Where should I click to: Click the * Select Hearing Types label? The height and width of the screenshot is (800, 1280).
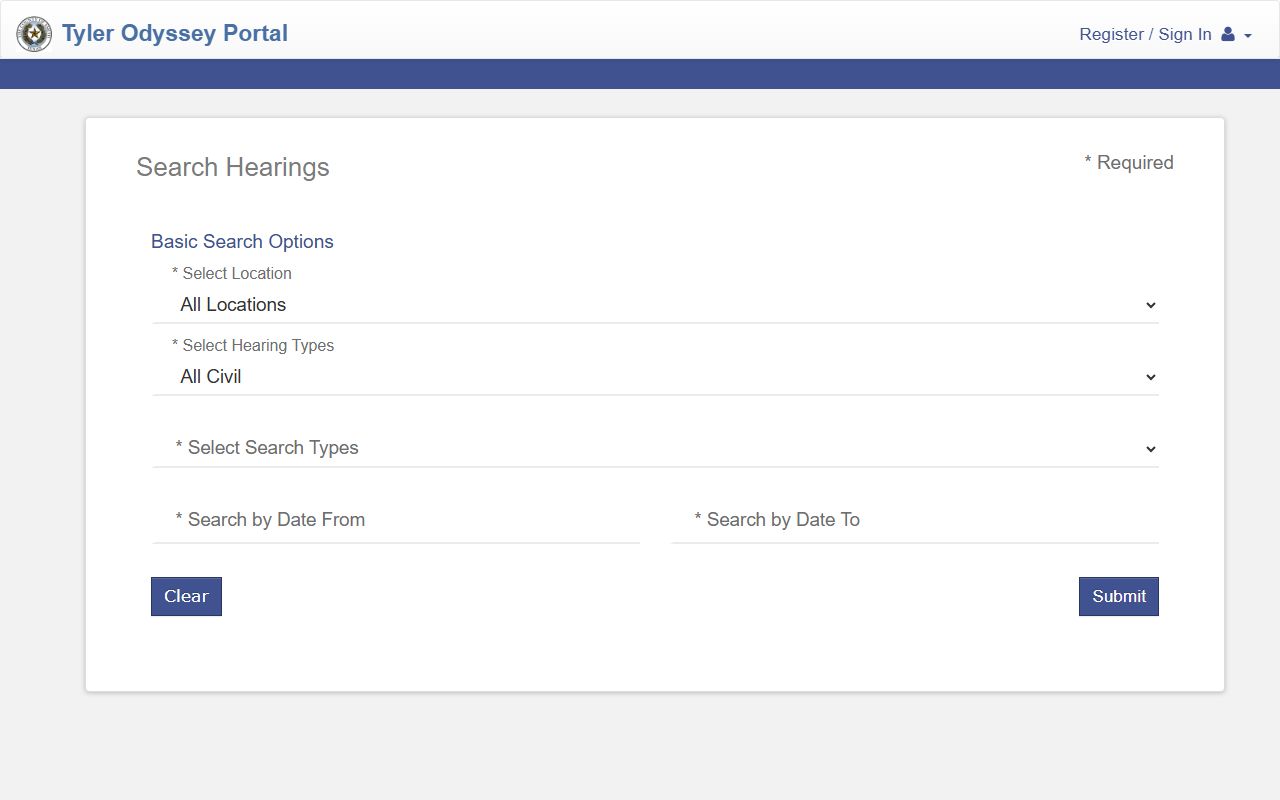(x=253, y=345)
